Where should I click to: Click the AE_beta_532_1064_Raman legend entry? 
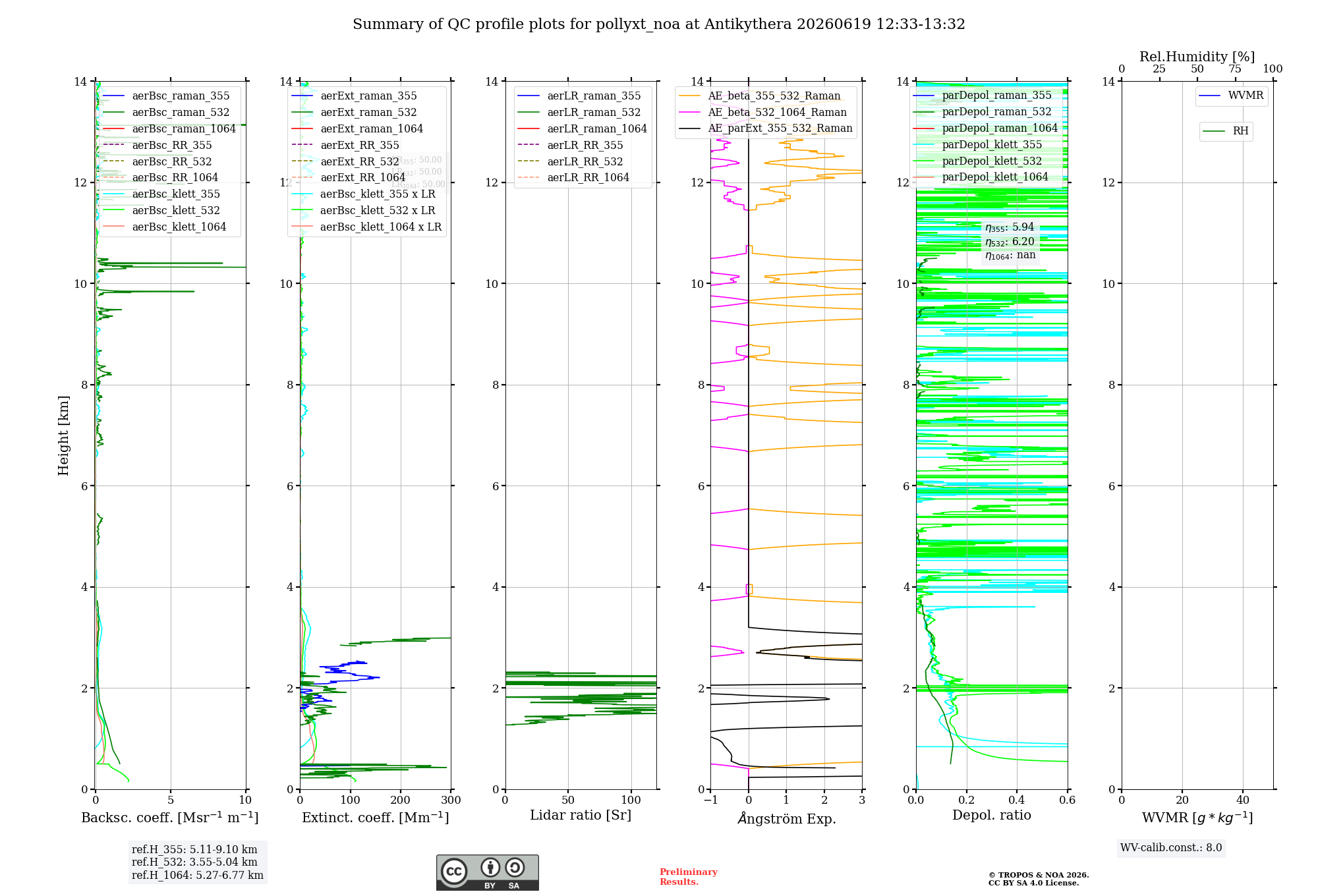click(x=762, y=113)
